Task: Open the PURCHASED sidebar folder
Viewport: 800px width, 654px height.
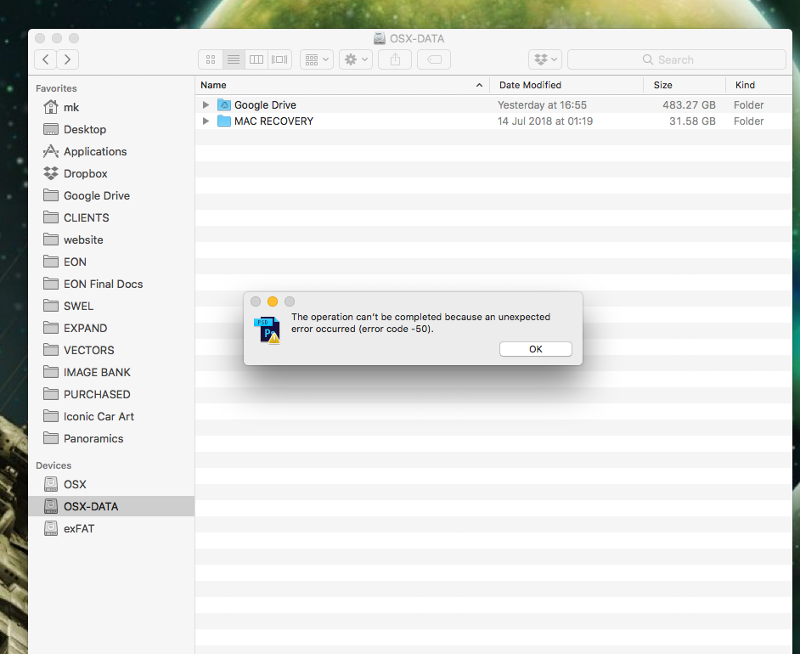Action: point(111,394)
